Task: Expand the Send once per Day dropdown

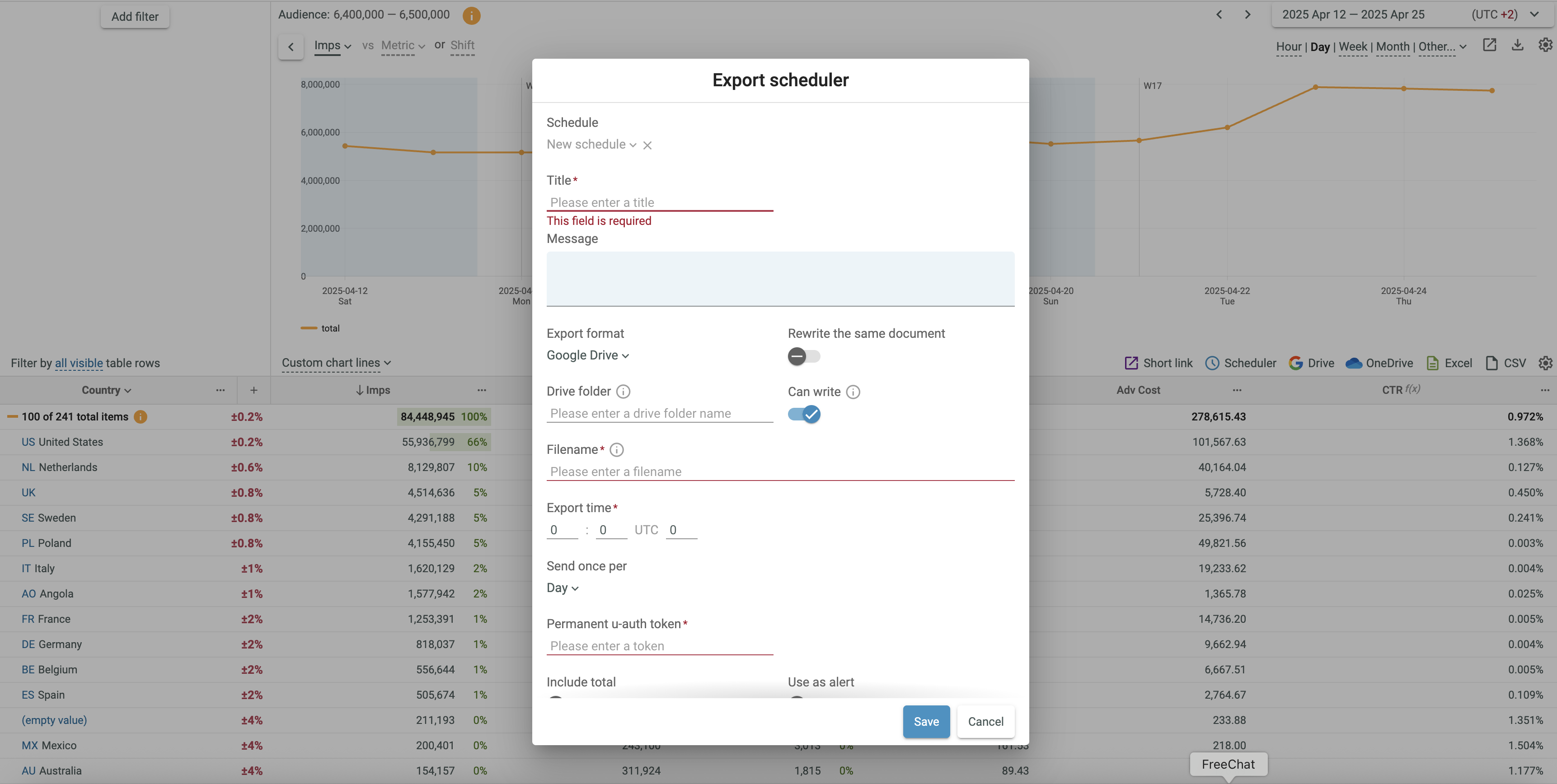Action: tap(562, 588)
